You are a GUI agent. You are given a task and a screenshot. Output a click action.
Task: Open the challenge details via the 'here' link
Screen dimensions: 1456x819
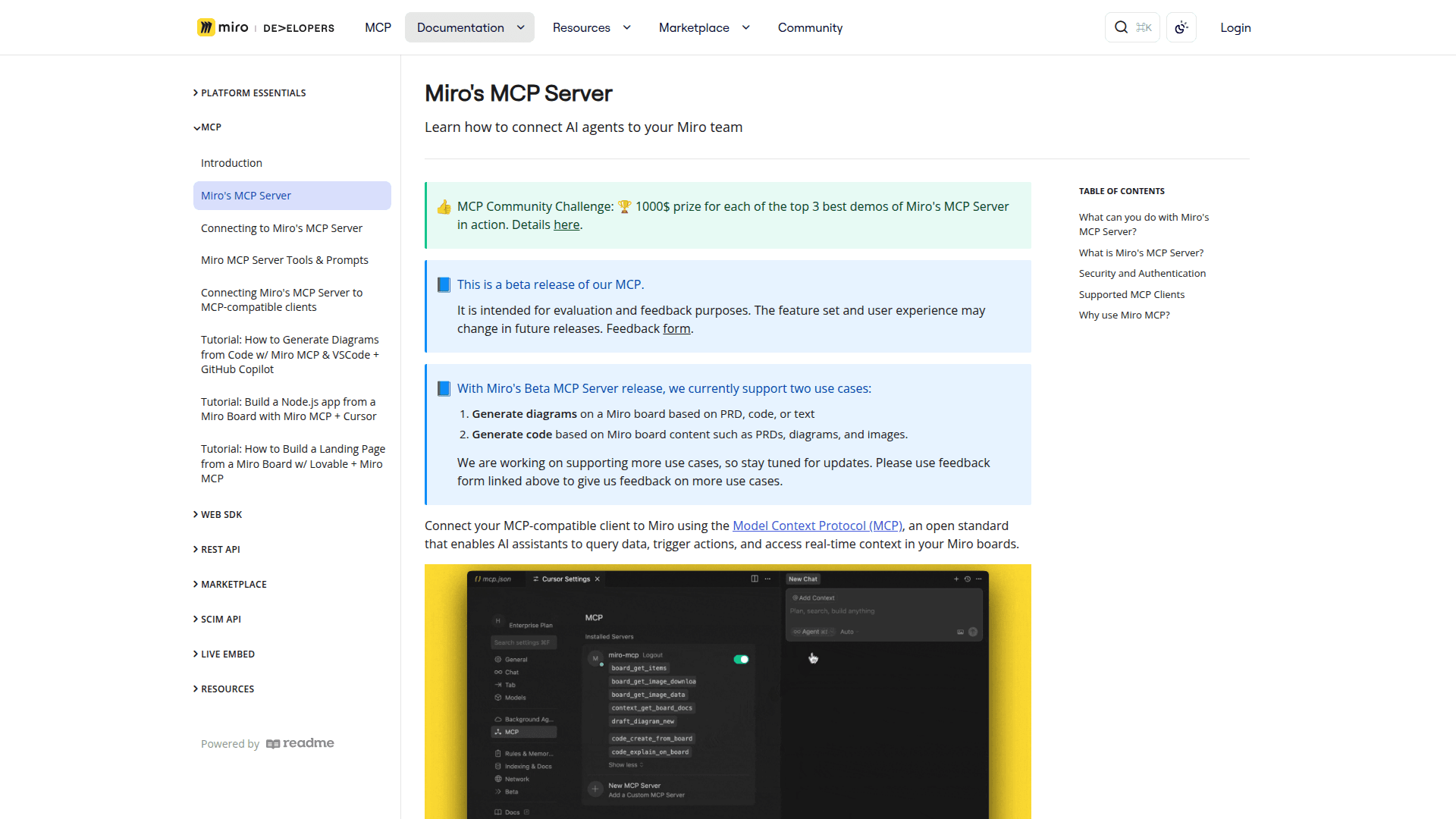[566, 224]
